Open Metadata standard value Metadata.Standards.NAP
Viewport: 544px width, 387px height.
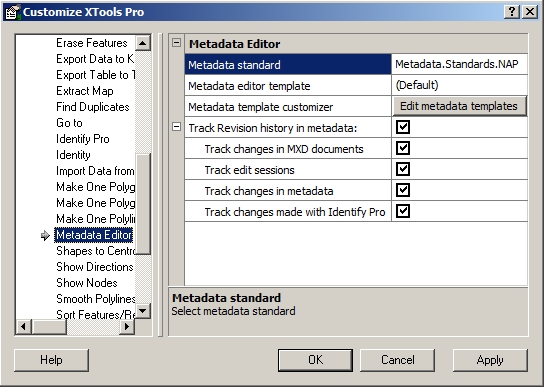tap(459, 64)
